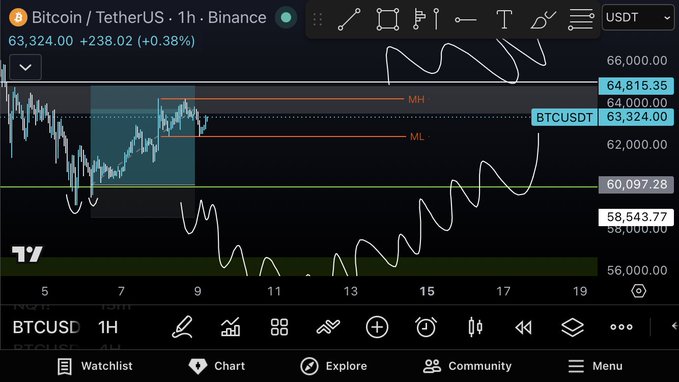Viewport: 679px width, 382px height.
Task: Click the 58,543.77 price label
Action: (636, 217)
